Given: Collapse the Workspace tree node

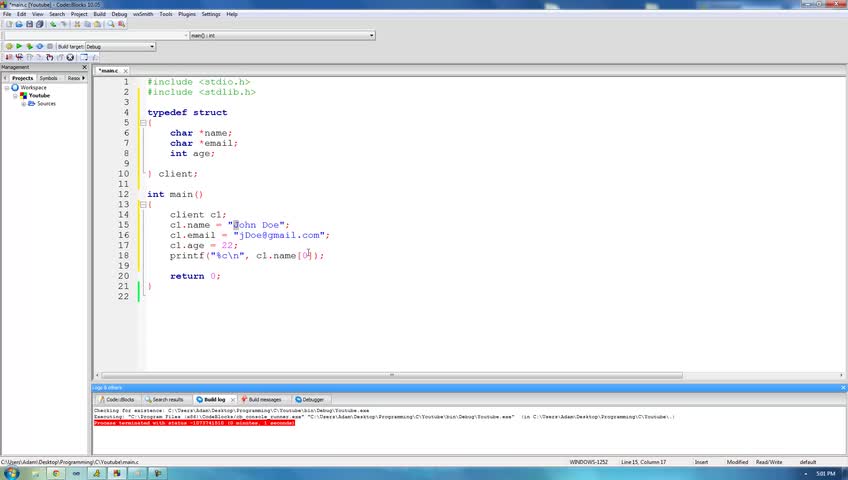Looking at the screenshot, I should point(7,88).
